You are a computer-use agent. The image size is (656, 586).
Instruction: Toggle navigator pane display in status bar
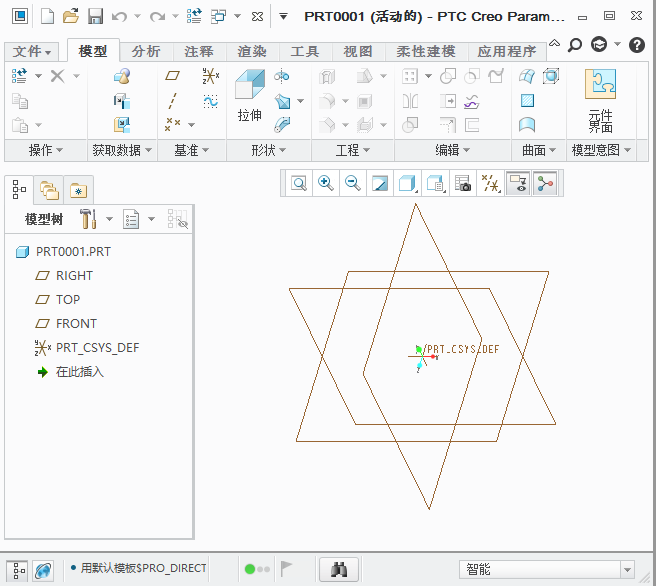(x=17, y=571)
